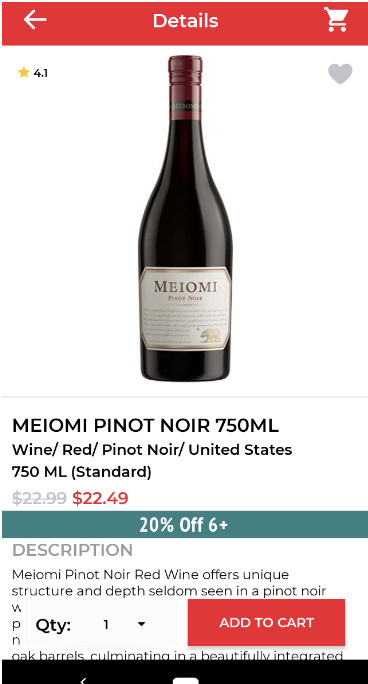This screenshot has height=684, width=368.
Task: Expand the Qty dropdown arrow
Action: pyautogui.click(x=141, y=624)
